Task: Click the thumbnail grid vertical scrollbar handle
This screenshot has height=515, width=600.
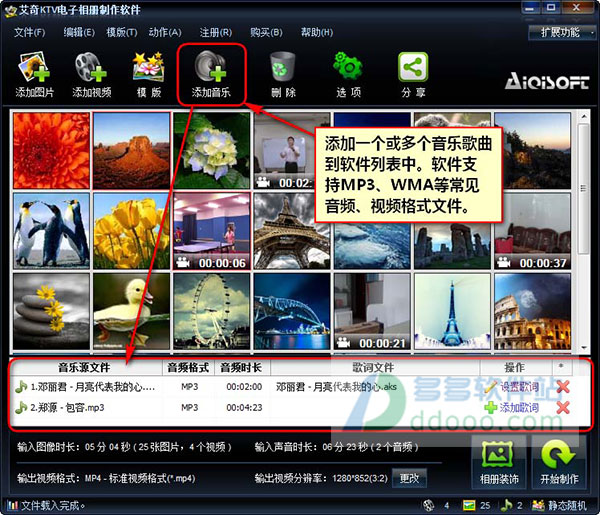Action: point(584,188)
